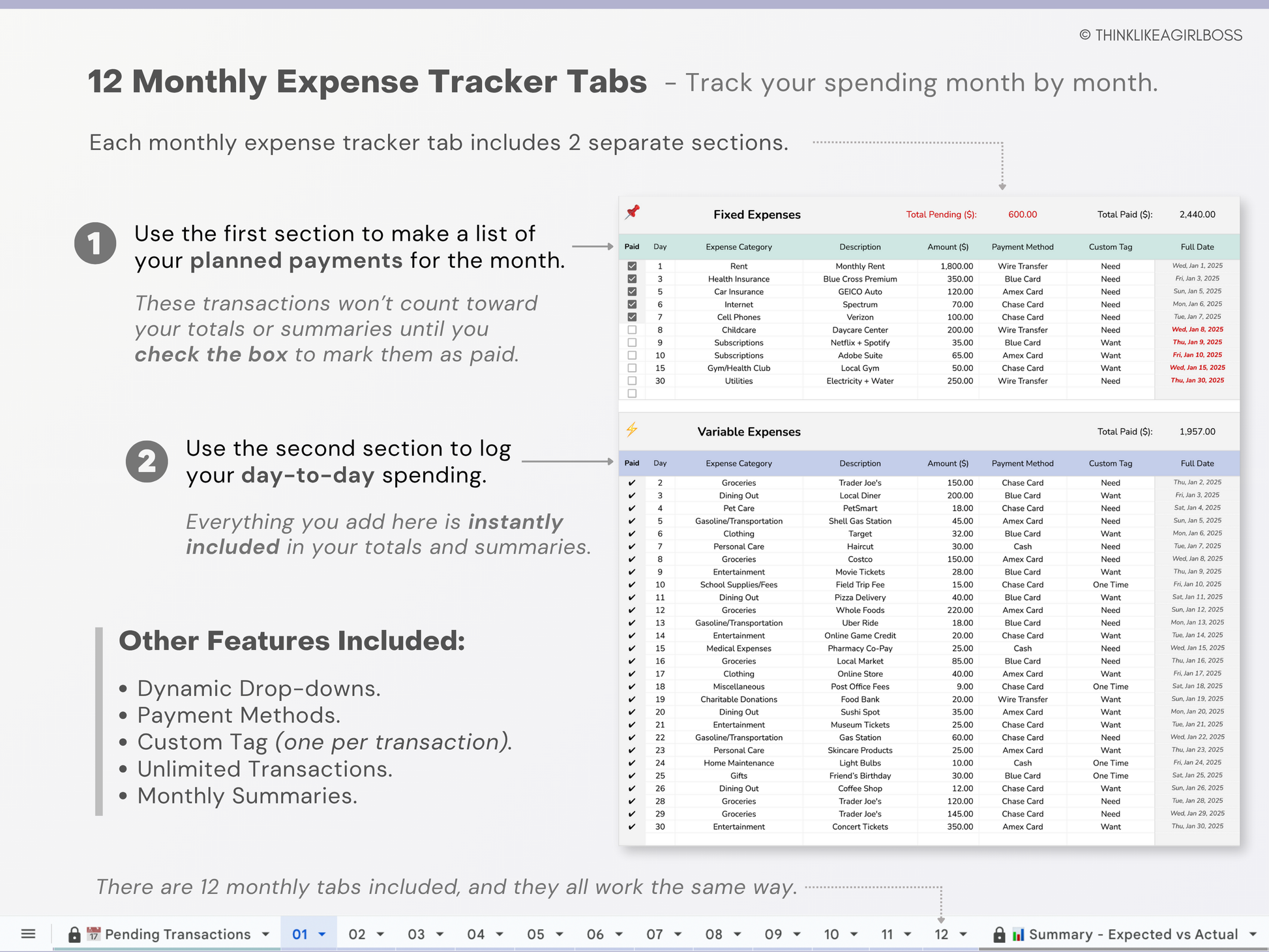This screenshot has height=952, width=1269.
Task: Switch to the 06 monthly tab
Action: tap(595, 934)
